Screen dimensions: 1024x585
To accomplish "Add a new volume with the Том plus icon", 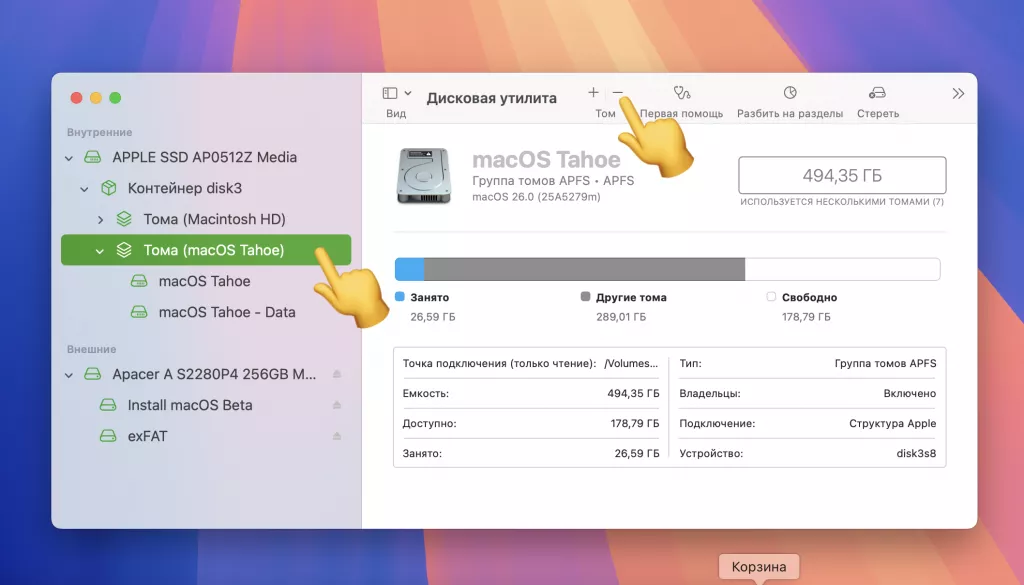I will 592,92.
